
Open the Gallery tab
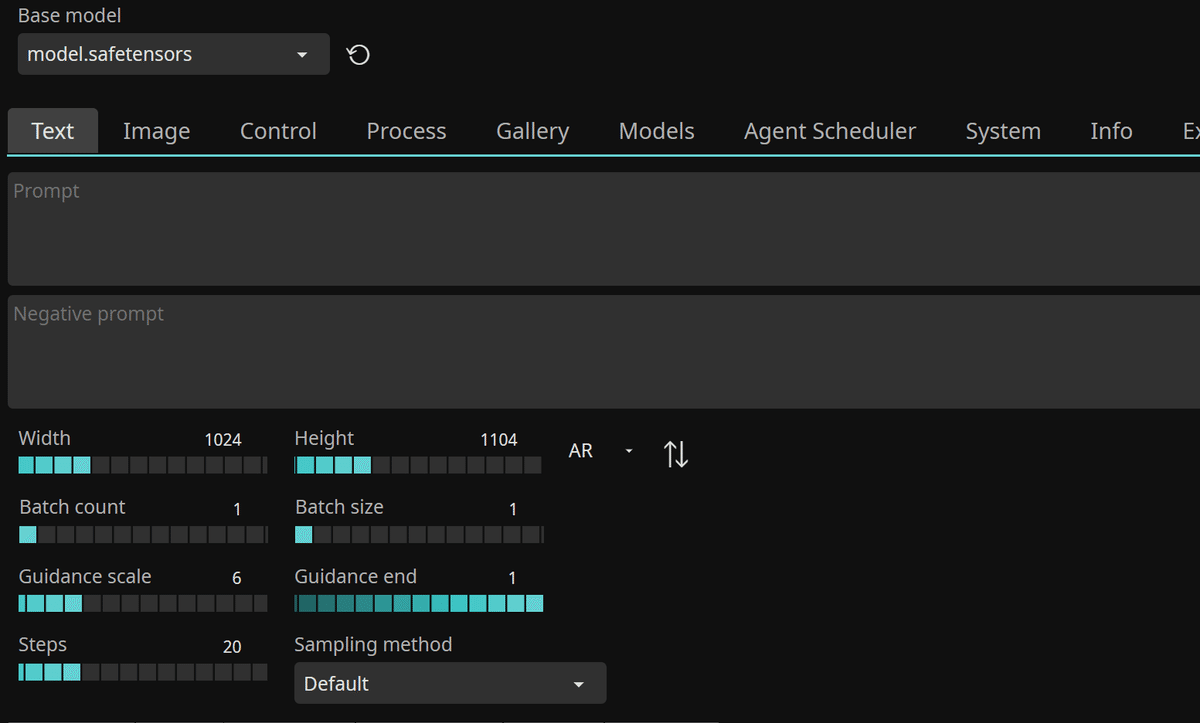click(532, 131)
